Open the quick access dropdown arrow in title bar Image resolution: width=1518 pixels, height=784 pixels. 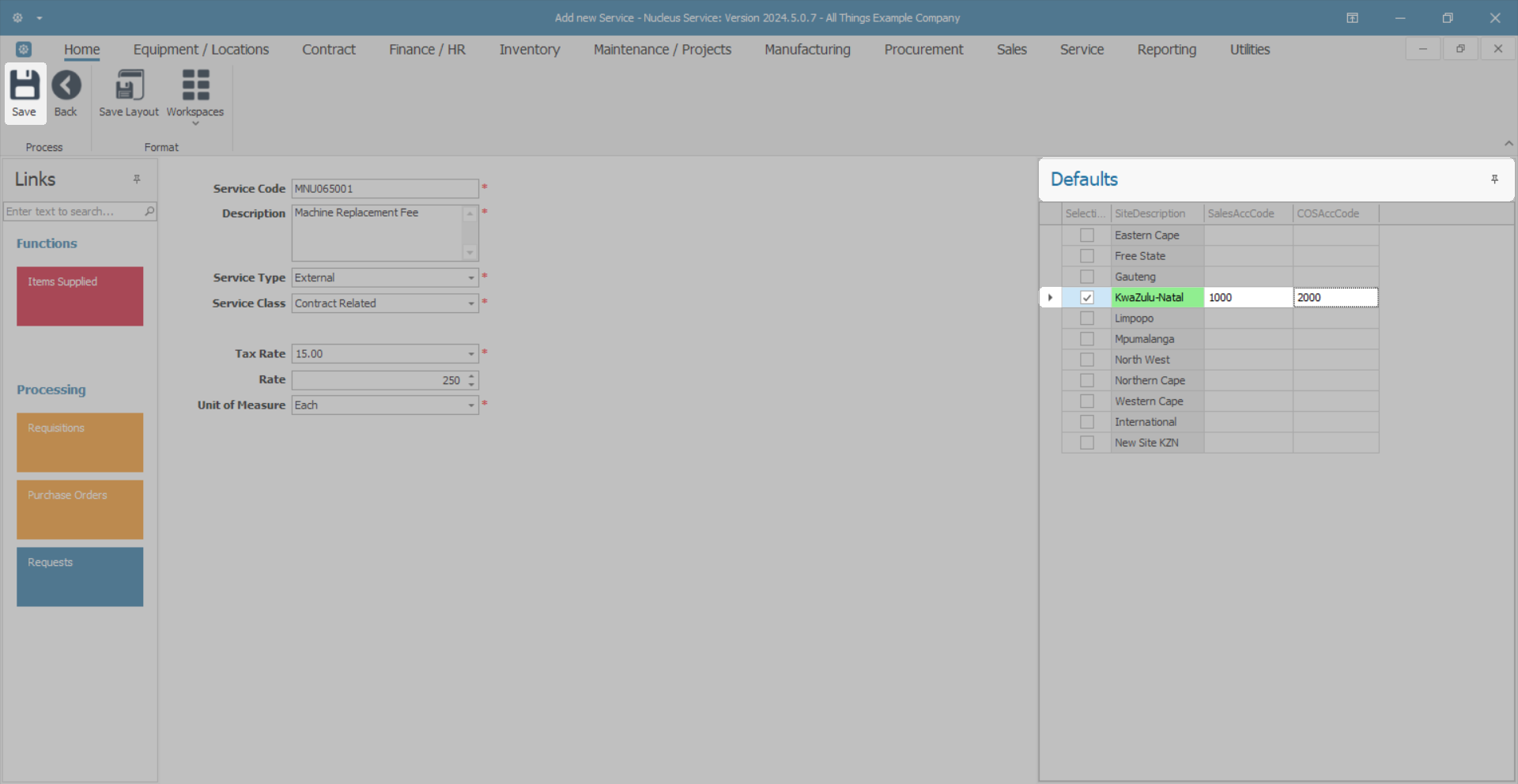pos(40,17)
